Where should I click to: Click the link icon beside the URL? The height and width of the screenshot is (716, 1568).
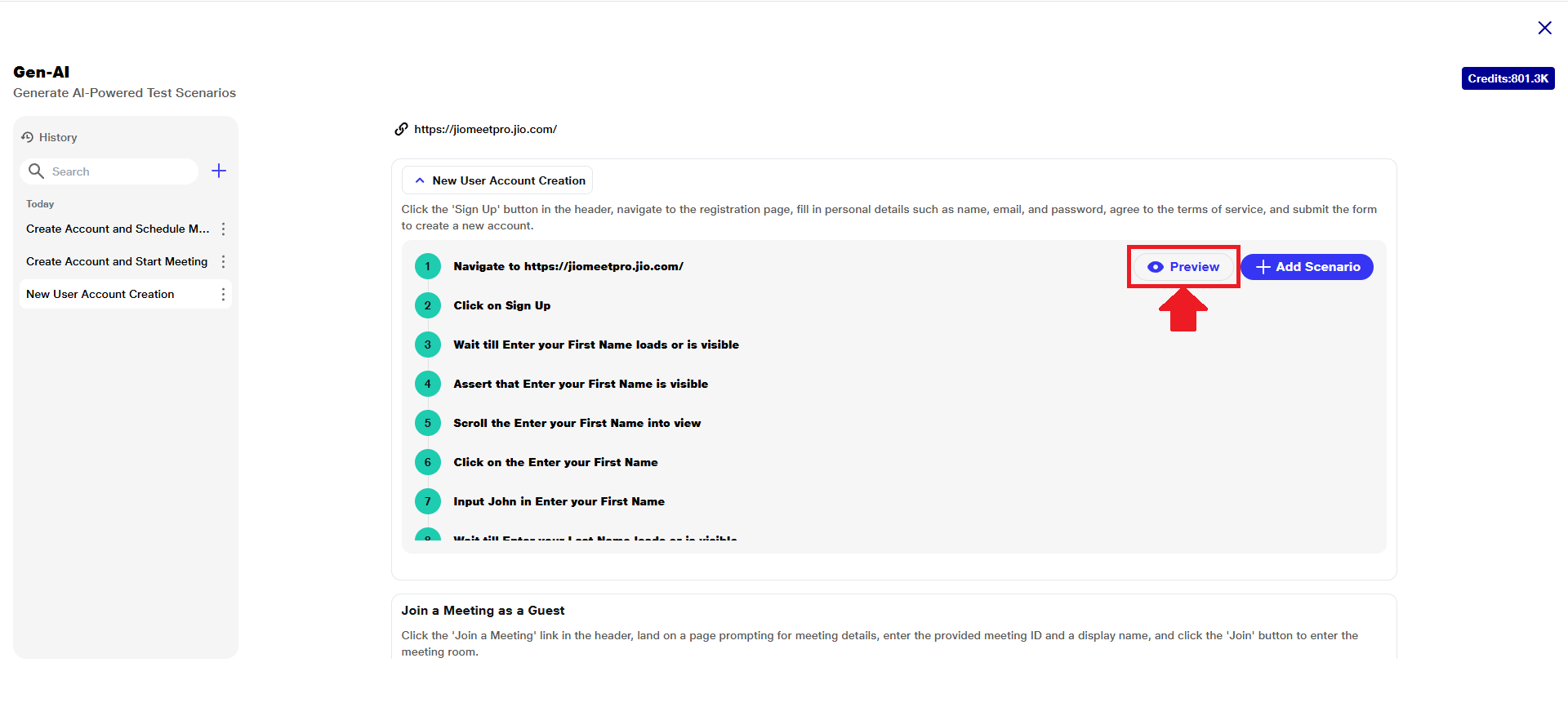point(401,129)
